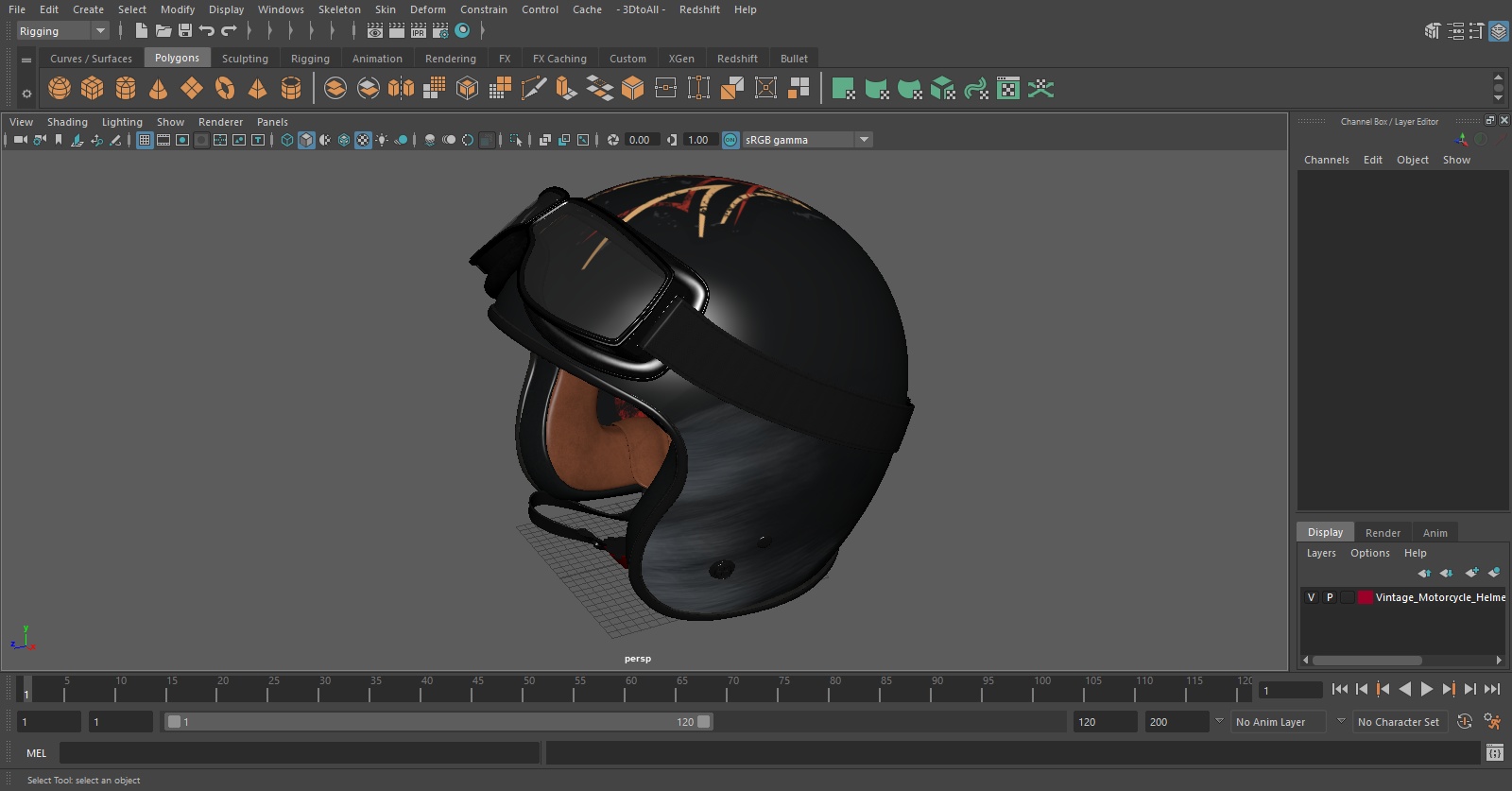1512x791 pixels.
Task: Toggle textured display in viewport
Action: [363, 140]
